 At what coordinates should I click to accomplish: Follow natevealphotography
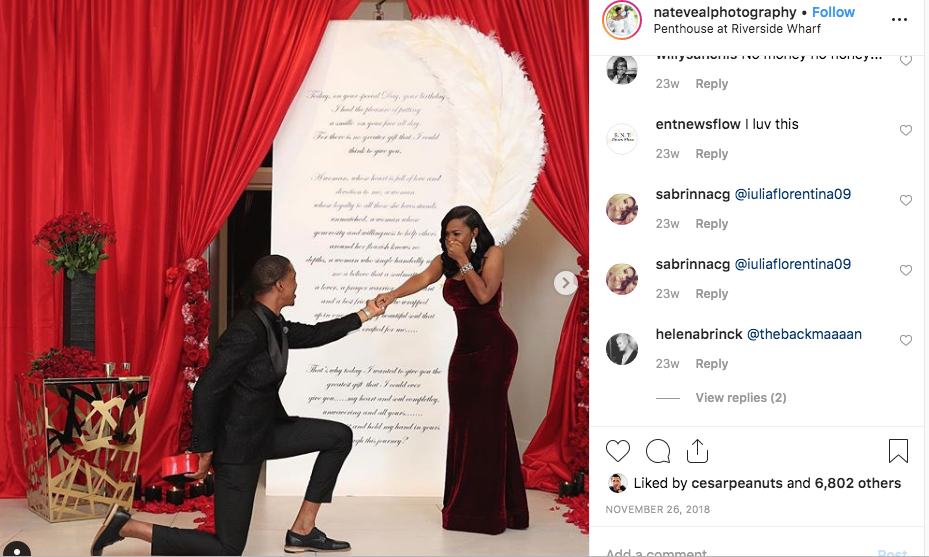click(833, 12)
